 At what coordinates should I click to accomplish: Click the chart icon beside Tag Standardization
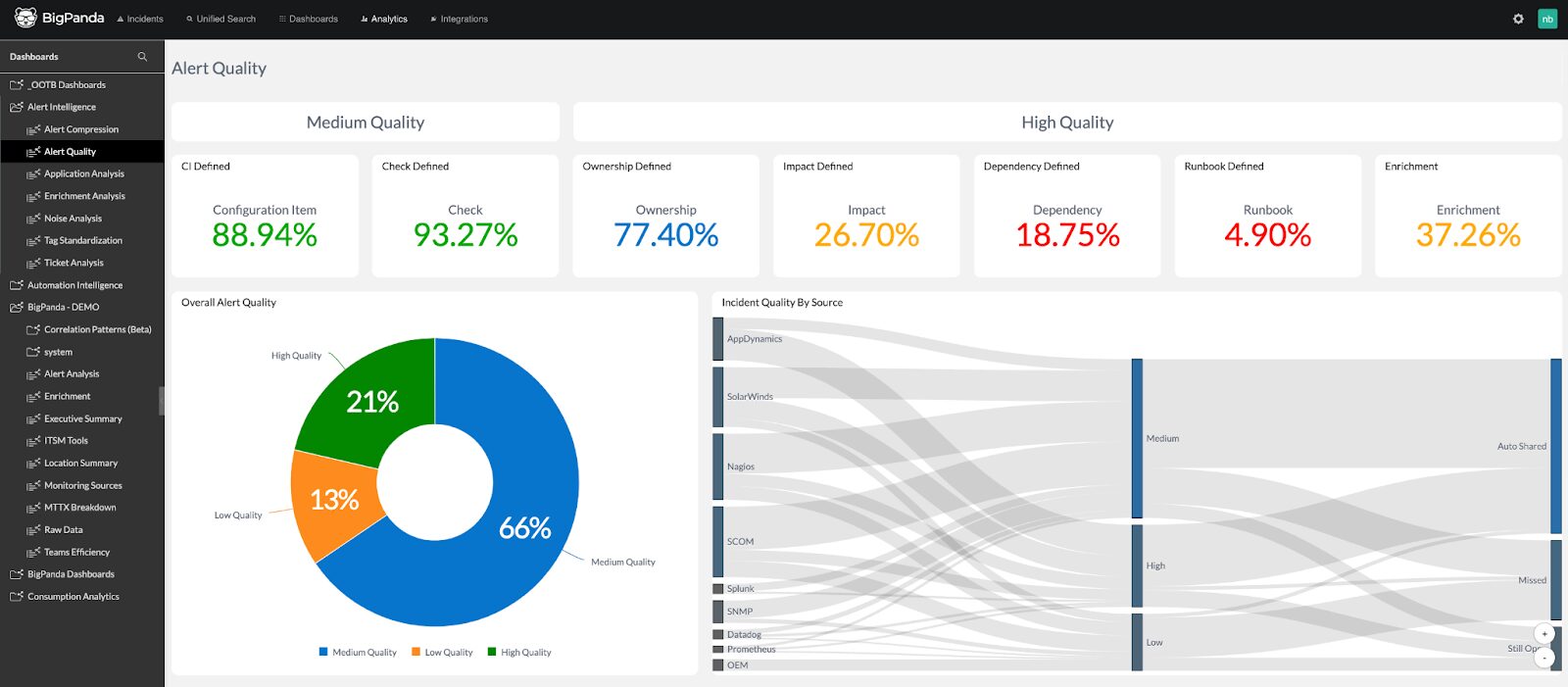pos(33,240)
